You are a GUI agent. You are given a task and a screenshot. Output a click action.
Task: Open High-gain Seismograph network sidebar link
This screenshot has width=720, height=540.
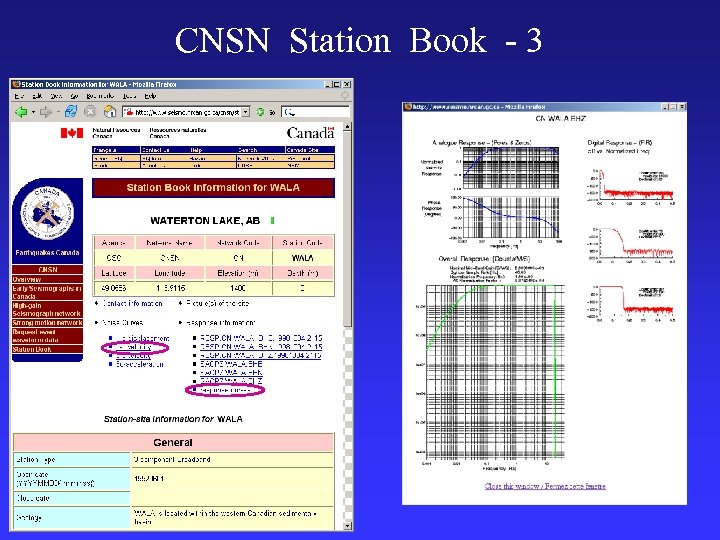pos(47,309)
